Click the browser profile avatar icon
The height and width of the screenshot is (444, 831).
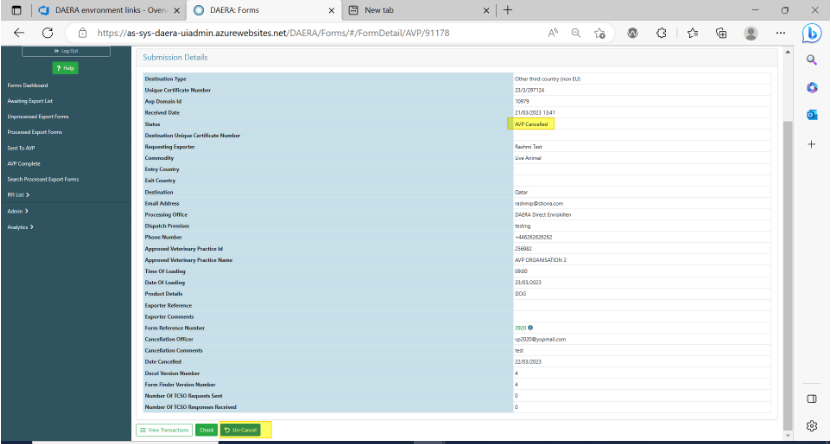[749, 33]
